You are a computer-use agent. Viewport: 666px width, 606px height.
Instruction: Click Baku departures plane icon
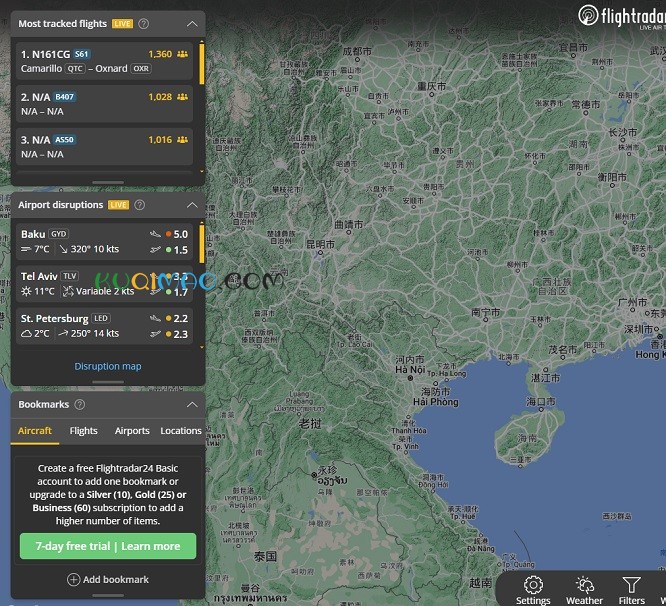point(155,250)
